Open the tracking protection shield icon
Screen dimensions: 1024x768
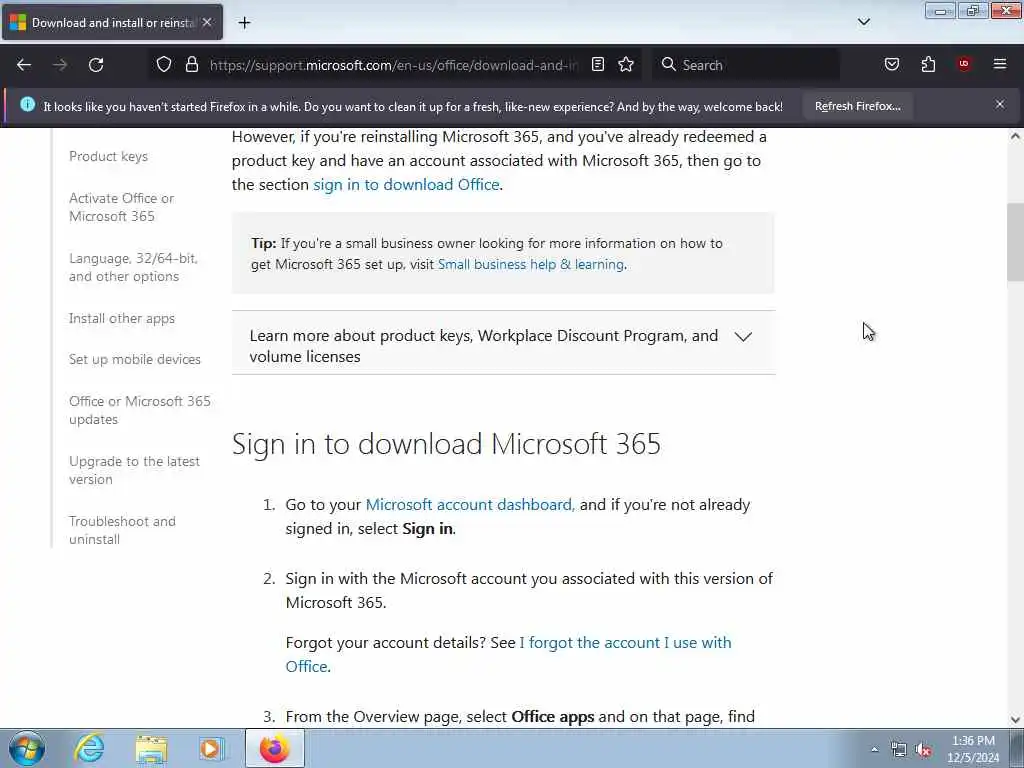(164, 64)
